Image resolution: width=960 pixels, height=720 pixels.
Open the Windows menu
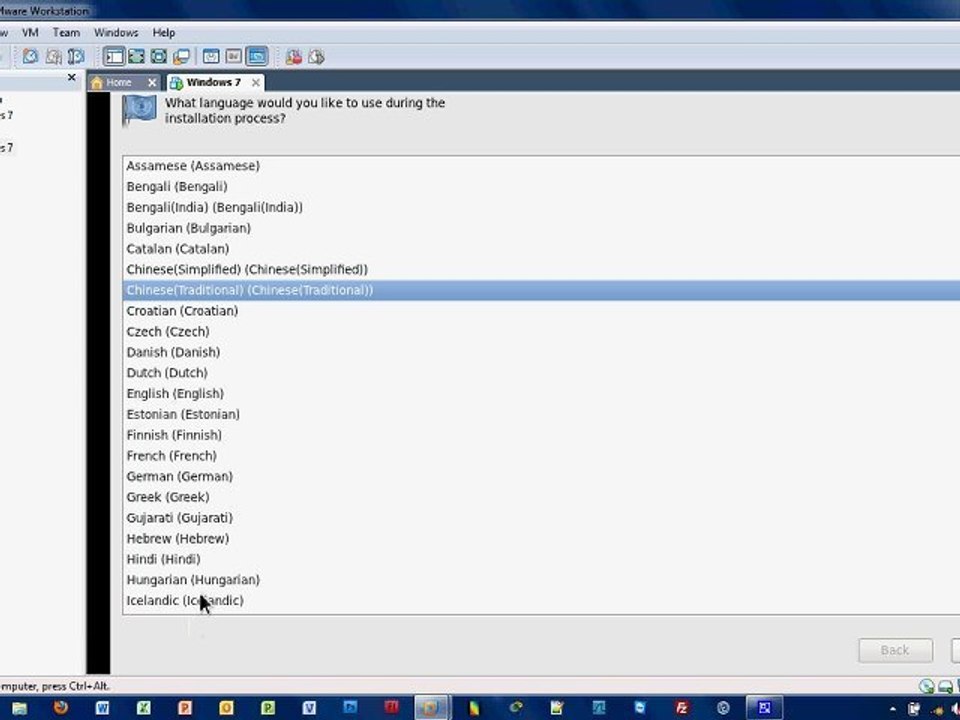(116, 32)
